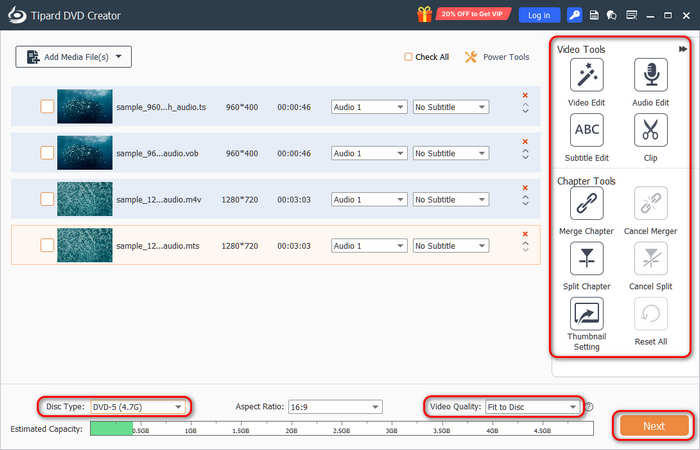Open the Disc Type DVD-5 dropdown
Image resolution: width=700 pixels, height=450 pixels.
pos(138,407)
